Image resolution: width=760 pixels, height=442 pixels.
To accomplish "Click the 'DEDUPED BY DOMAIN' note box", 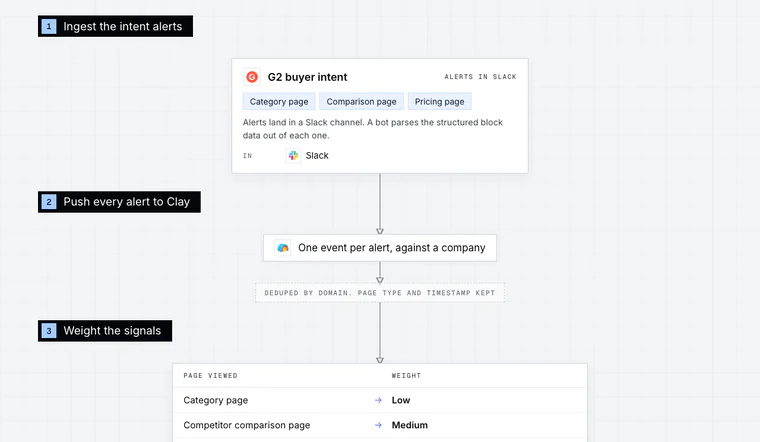I will [380, 293].
